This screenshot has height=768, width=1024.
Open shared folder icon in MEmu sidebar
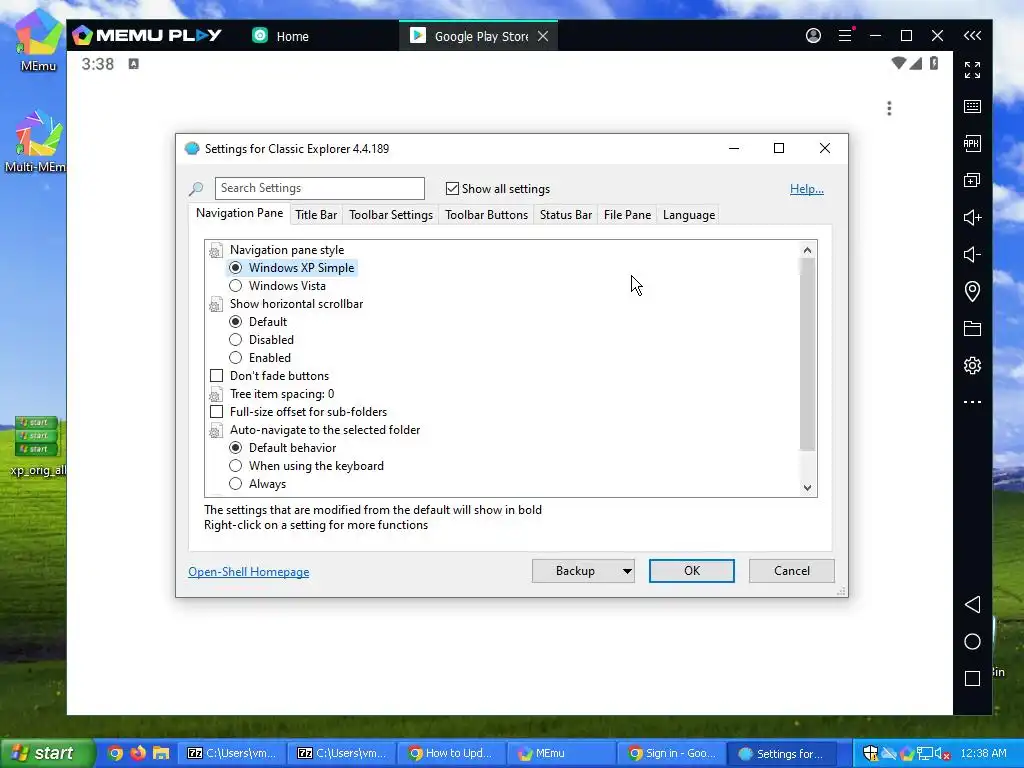(972, 328)
